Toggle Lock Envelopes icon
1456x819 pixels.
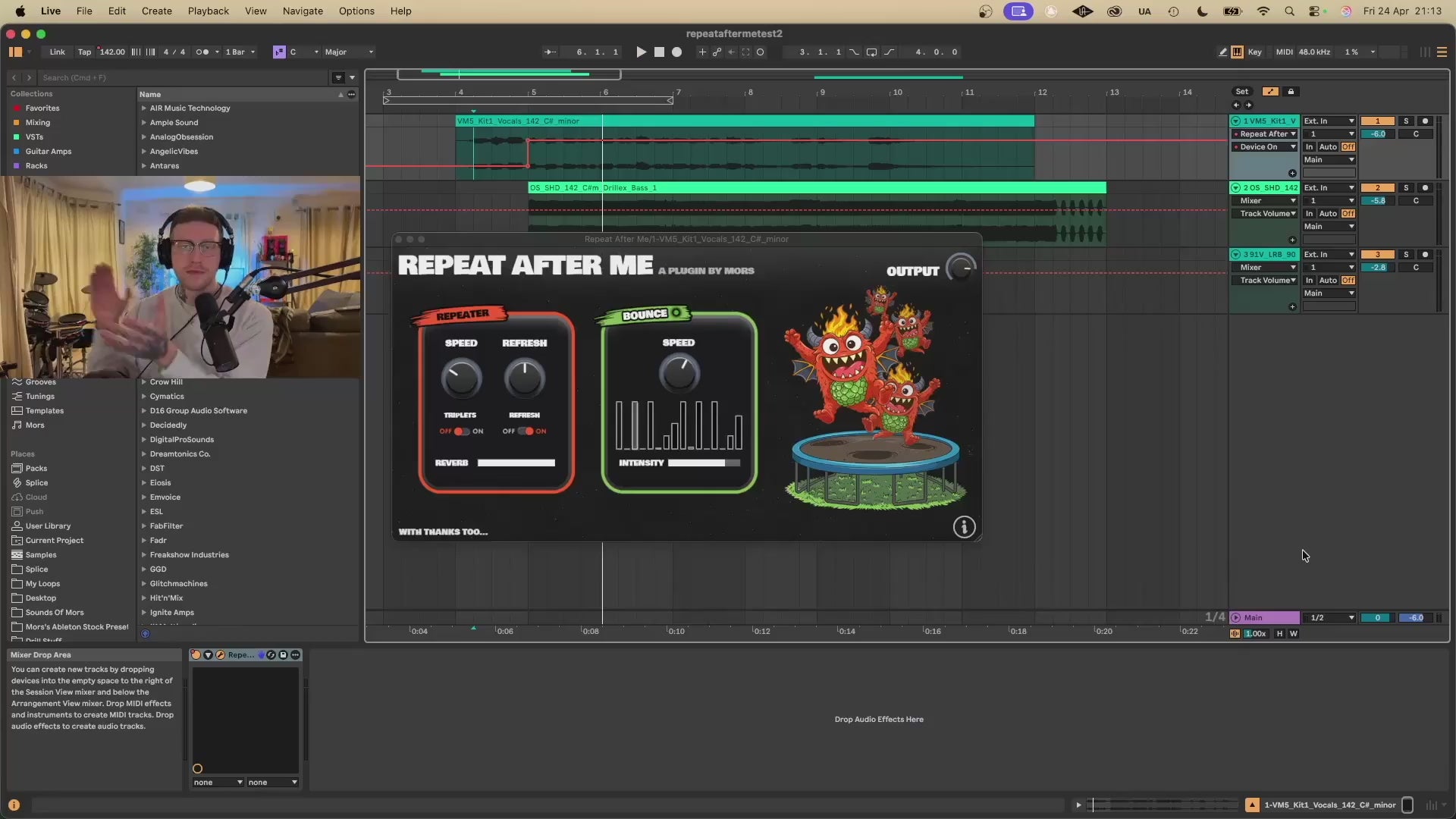(1291, 92)
